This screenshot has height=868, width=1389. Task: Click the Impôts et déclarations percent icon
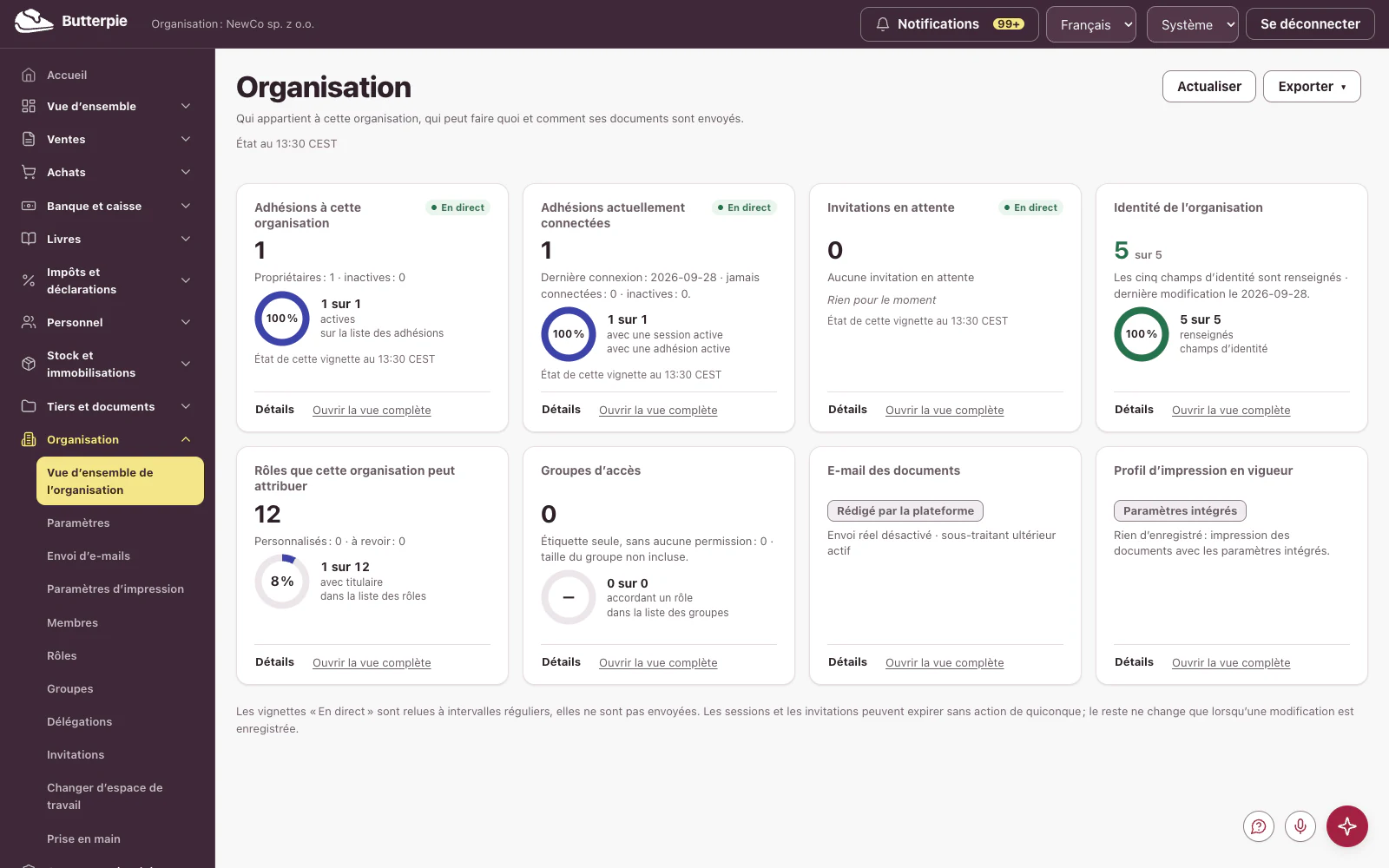pos(29,280)
